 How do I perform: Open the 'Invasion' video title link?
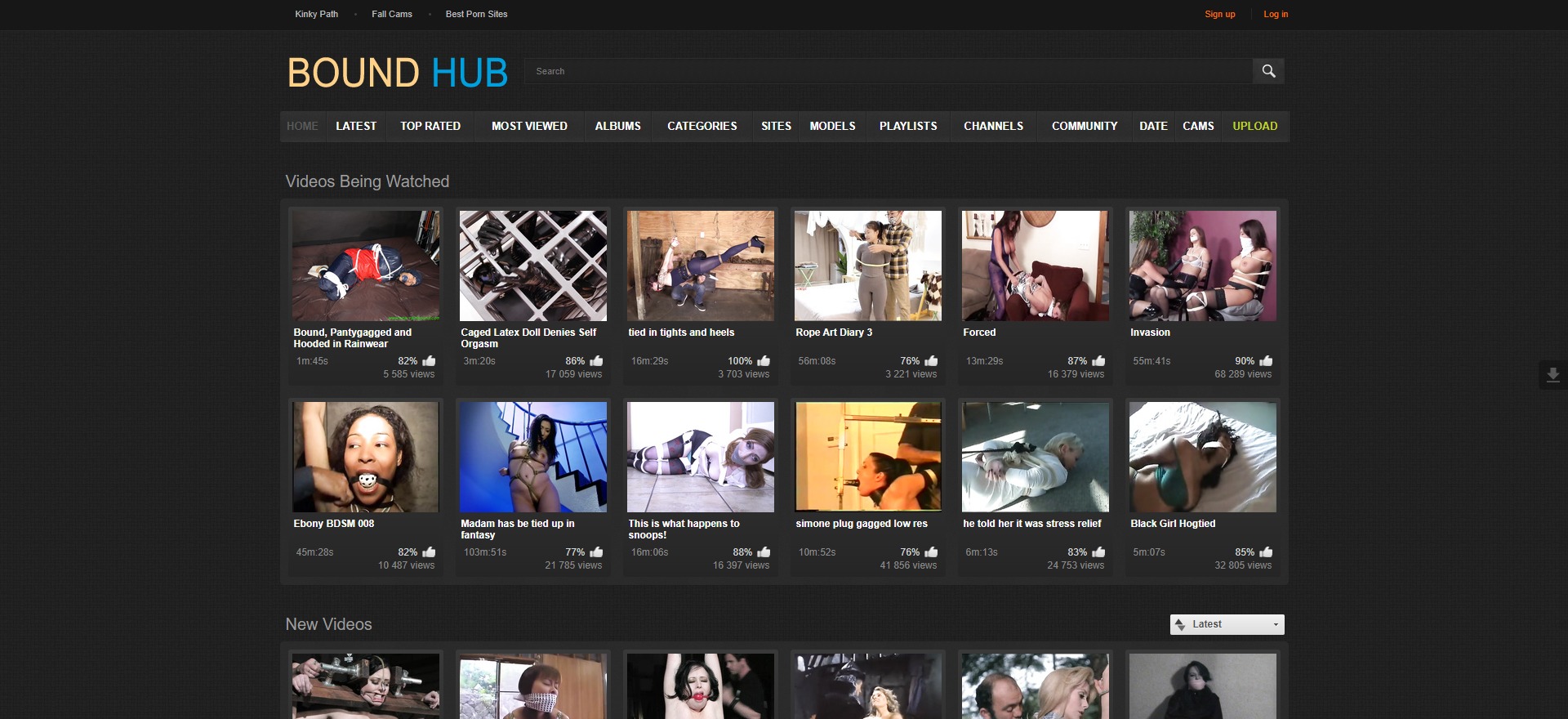[1150, 333]
